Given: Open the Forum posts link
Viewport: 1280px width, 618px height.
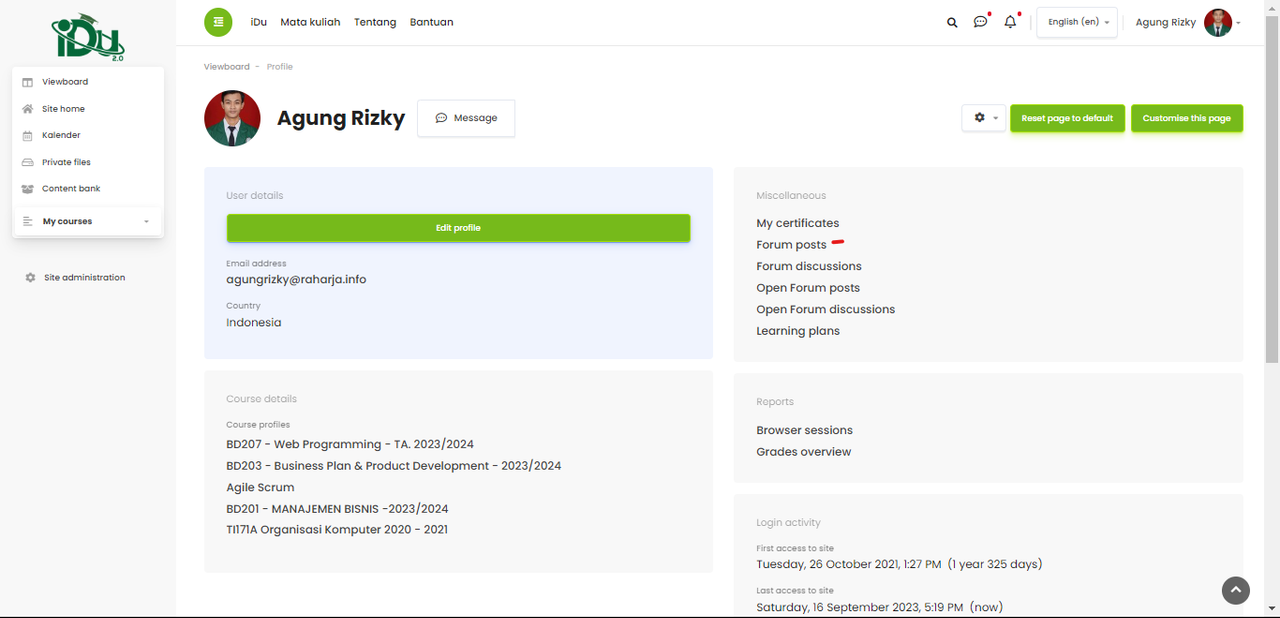Looking at the screenshot, I should pos(791,245).
